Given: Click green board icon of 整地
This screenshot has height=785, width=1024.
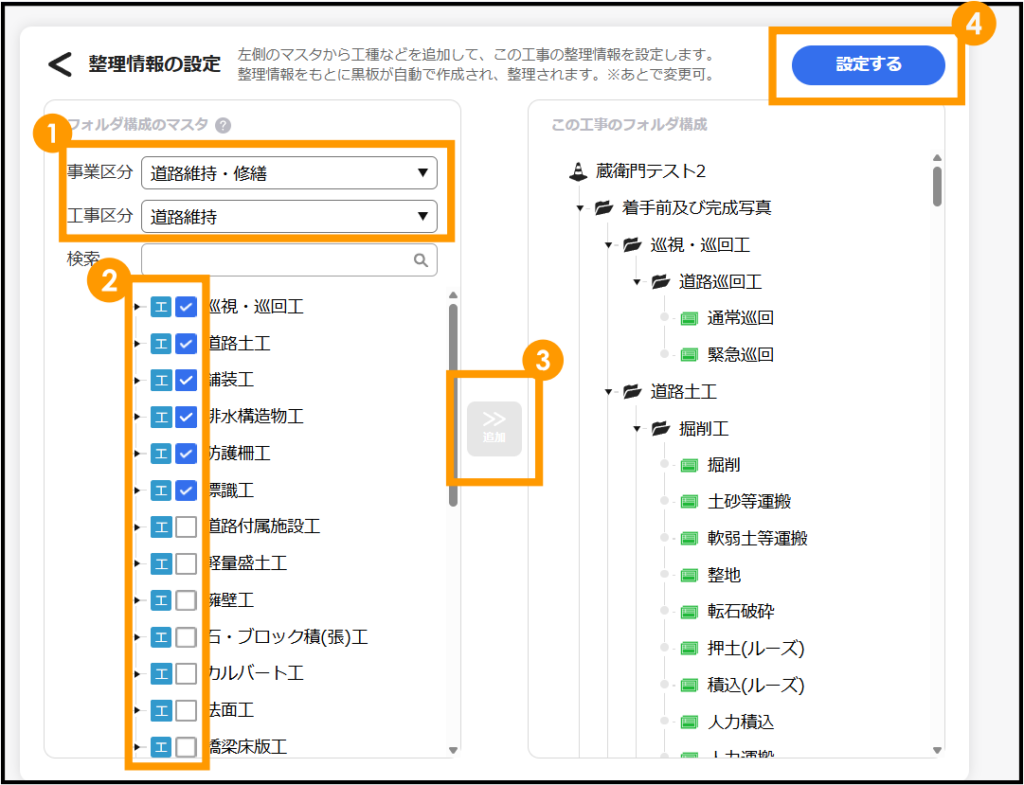Looking at the screenshot, I should [x=689, y=575].
